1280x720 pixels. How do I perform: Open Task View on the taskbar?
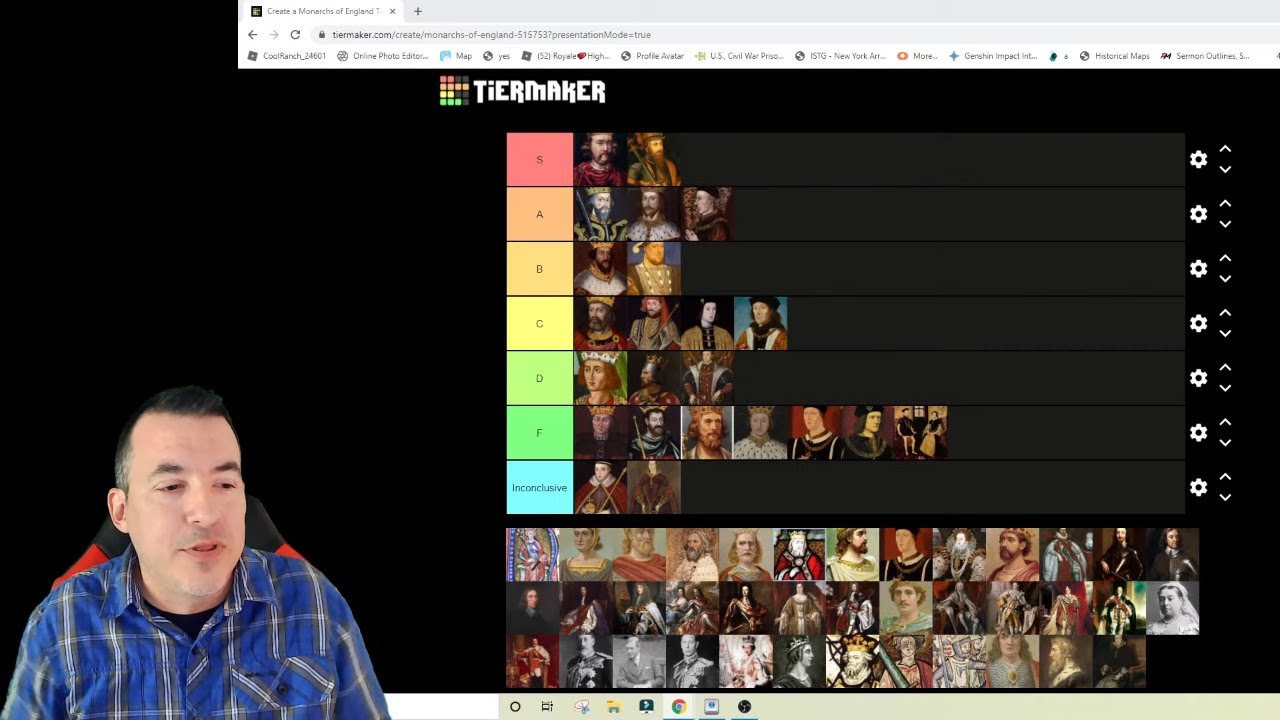547,706
